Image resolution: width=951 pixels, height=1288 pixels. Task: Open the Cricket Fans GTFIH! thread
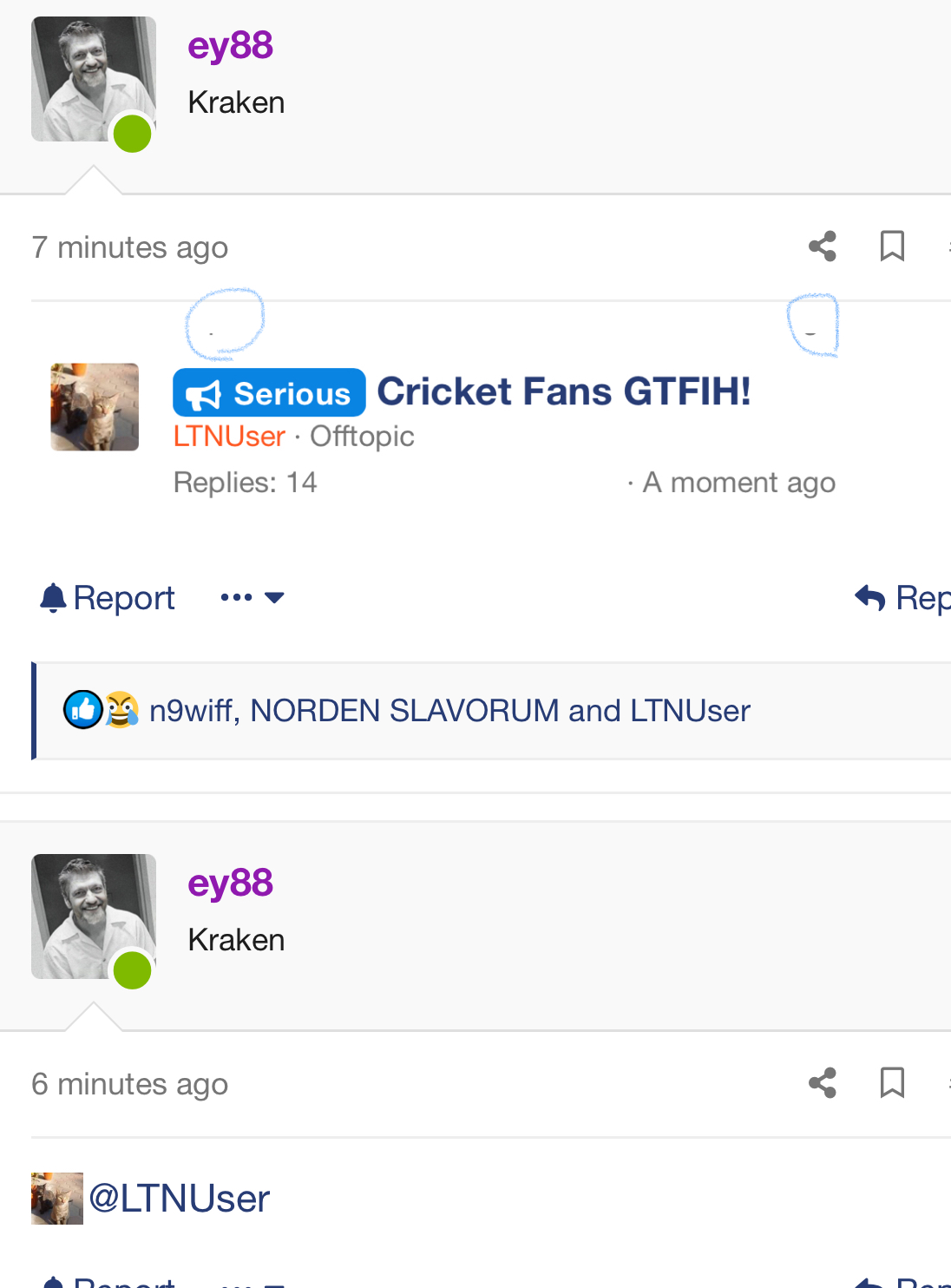[564, 392]
